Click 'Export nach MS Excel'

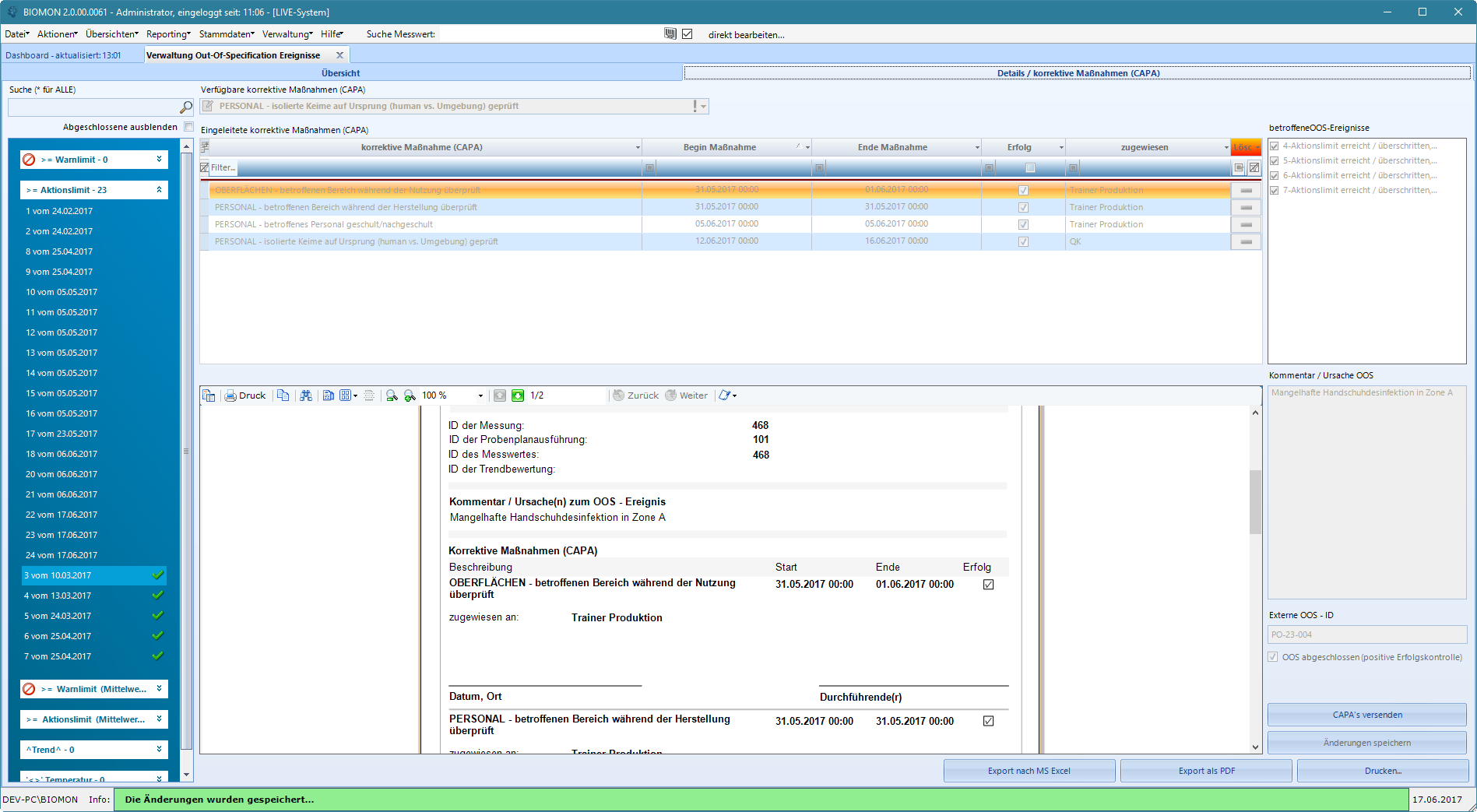pos(1029,771)
